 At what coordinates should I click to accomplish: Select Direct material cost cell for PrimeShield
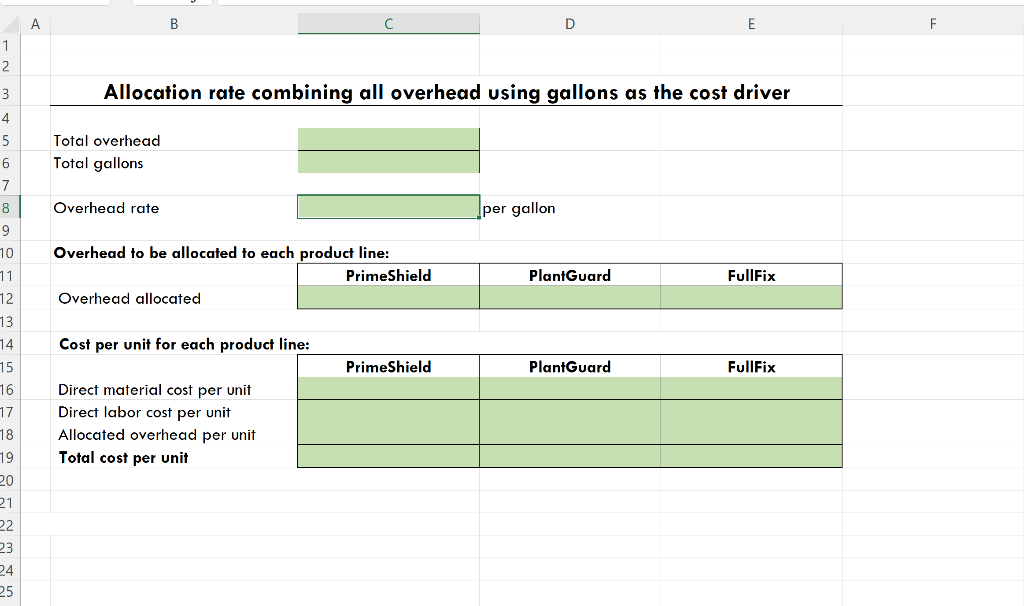coord(389,389)
